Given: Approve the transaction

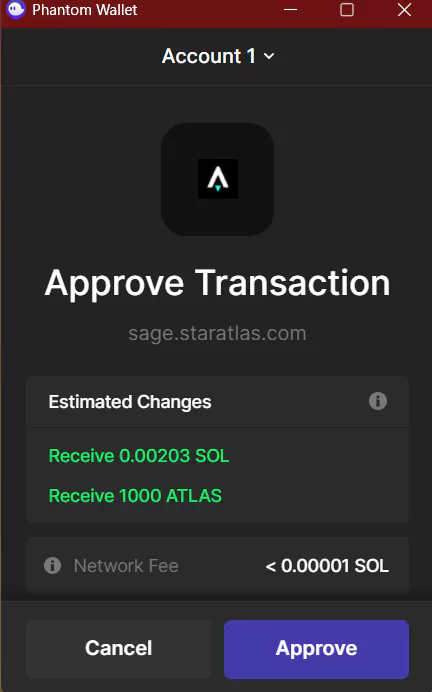Looking at the screenshot, I should point(316,649).
